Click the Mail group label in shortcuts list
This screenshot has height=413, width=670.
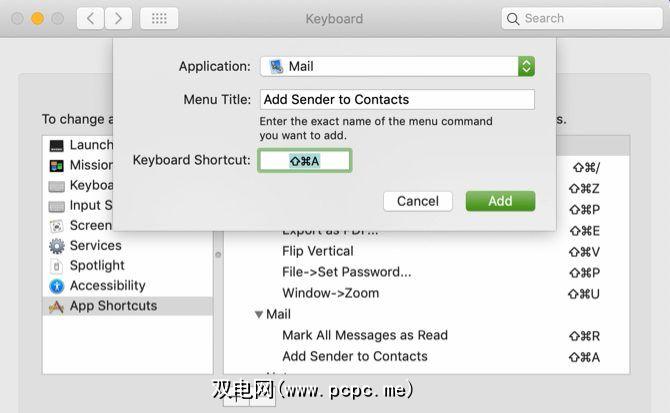click(x=278, y=314)
